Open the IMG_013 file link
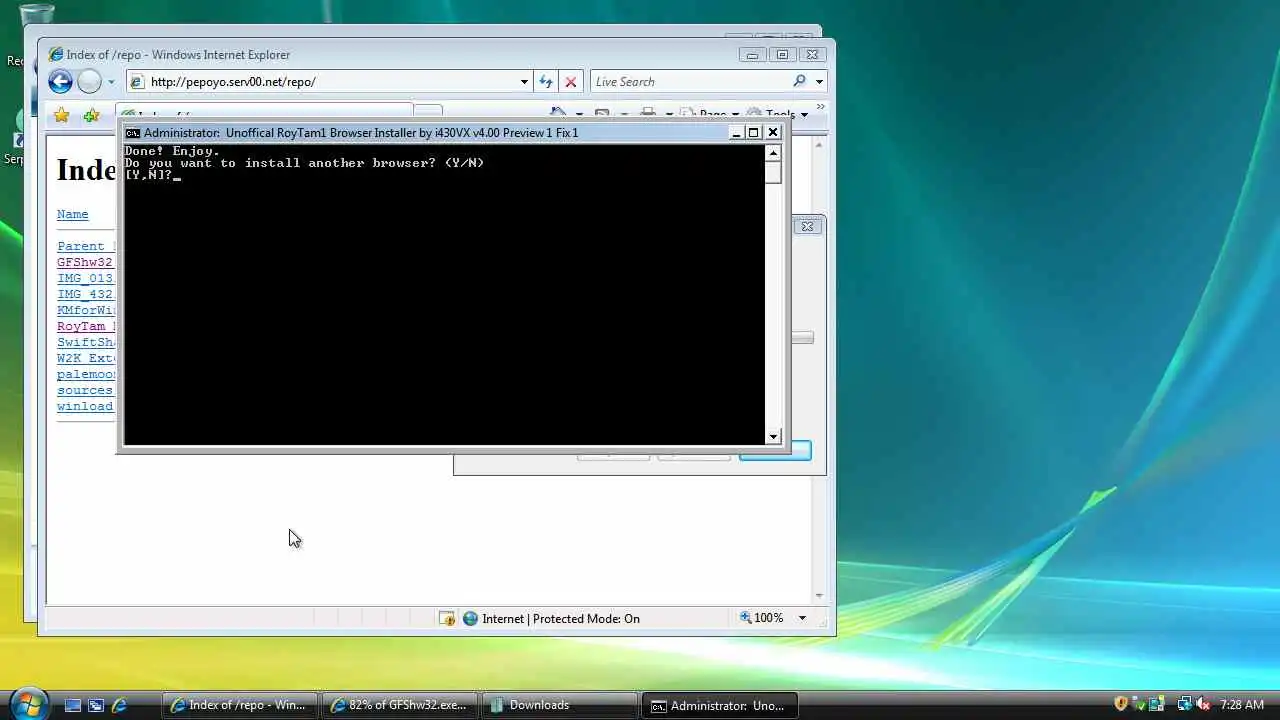Viewport: 1280px width, 720px height. click(85, 278)
